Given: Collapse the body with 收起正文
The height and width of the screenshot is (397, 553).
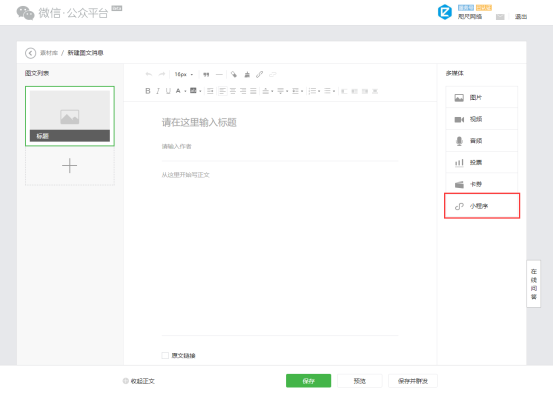Looking at the screenshot, I should [139, 381].
